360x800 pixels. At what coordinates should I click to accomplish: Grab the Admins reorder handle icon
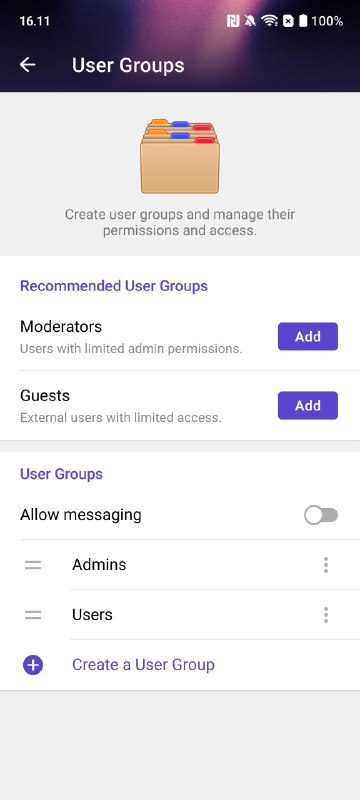(x=33, y=565)
